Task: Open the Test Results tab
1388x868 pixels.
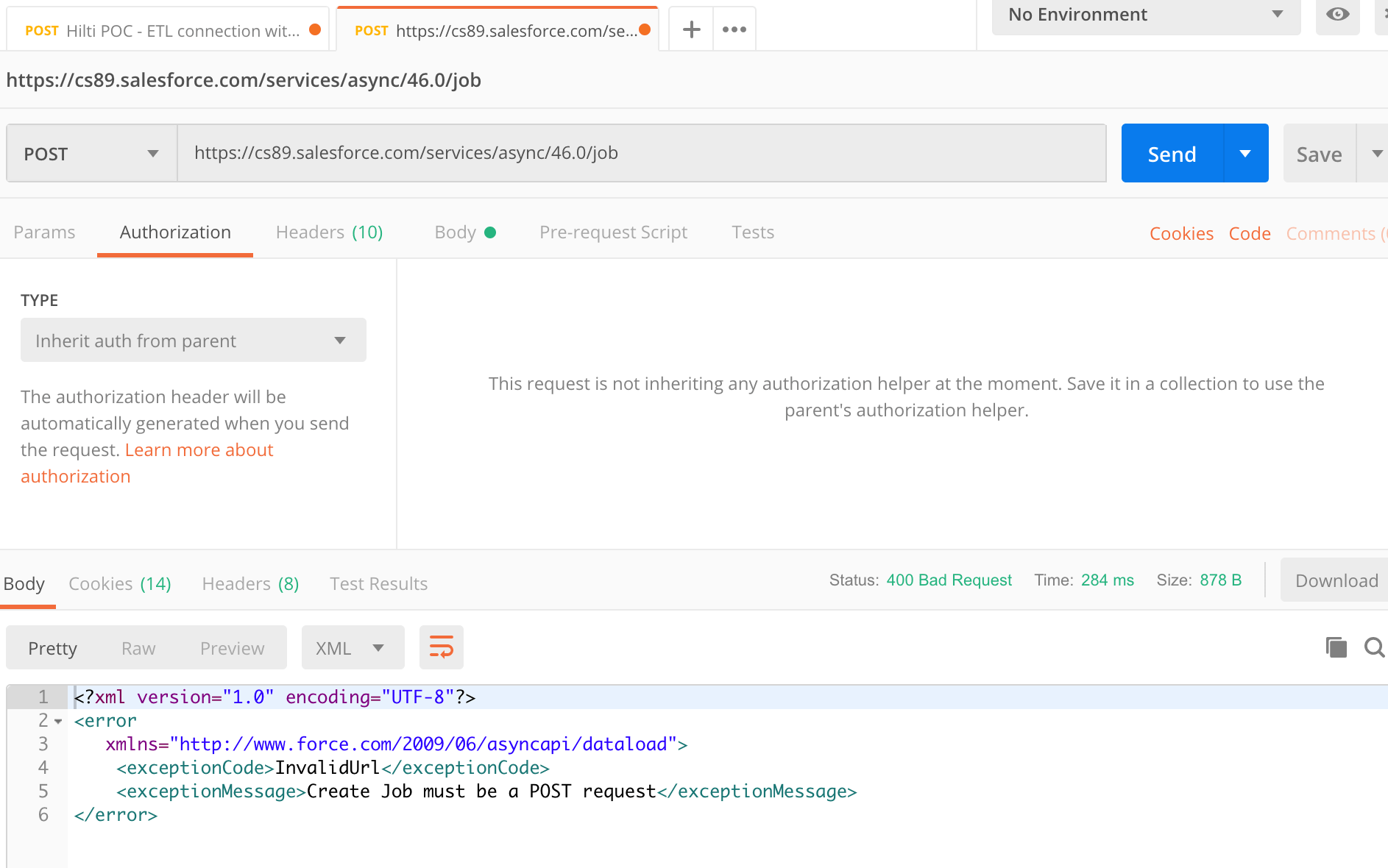Action: point(378,584)
